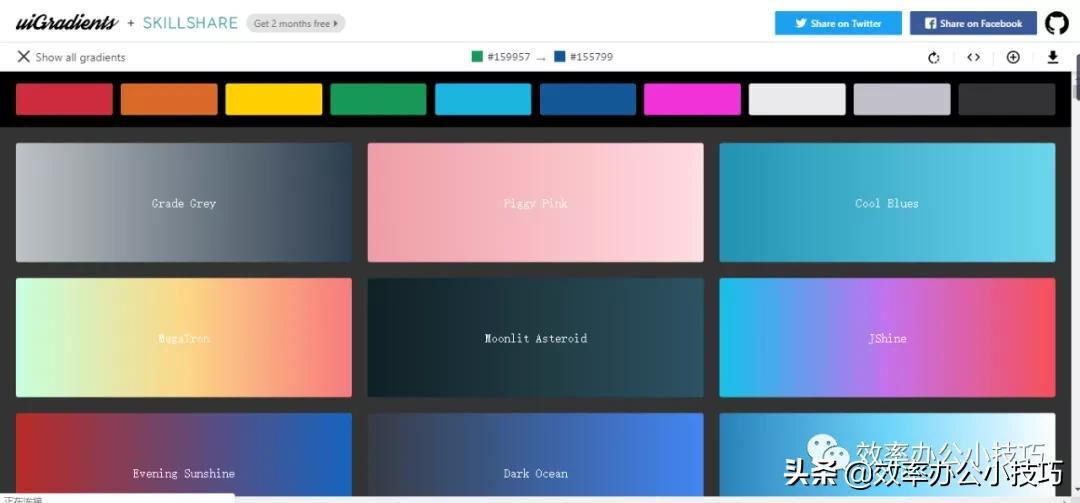The image size is (1080, 503).
Task: Click the rotate gradient icon
Action: click(x=934, y=57)
